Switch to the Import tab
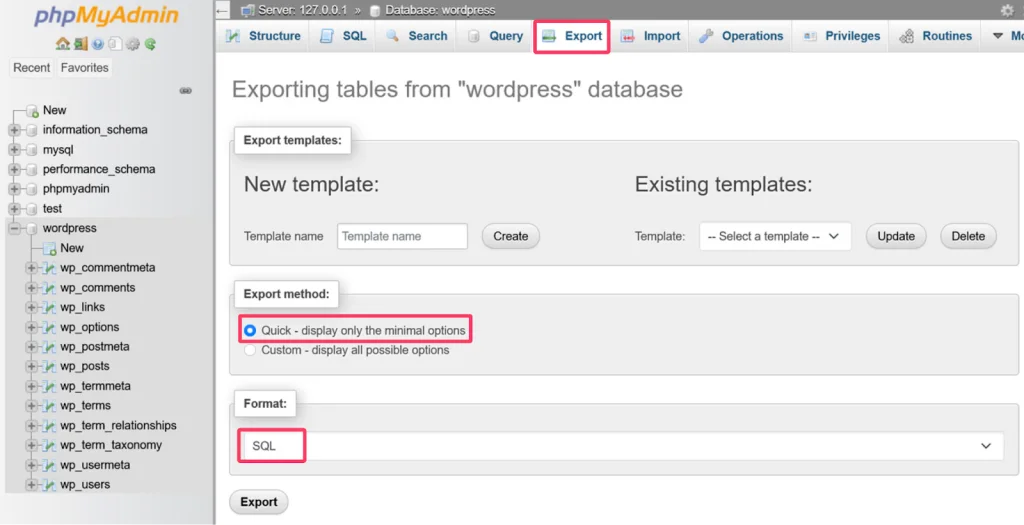This screenshot has height=525, width=1024. [x=650, y=36]
